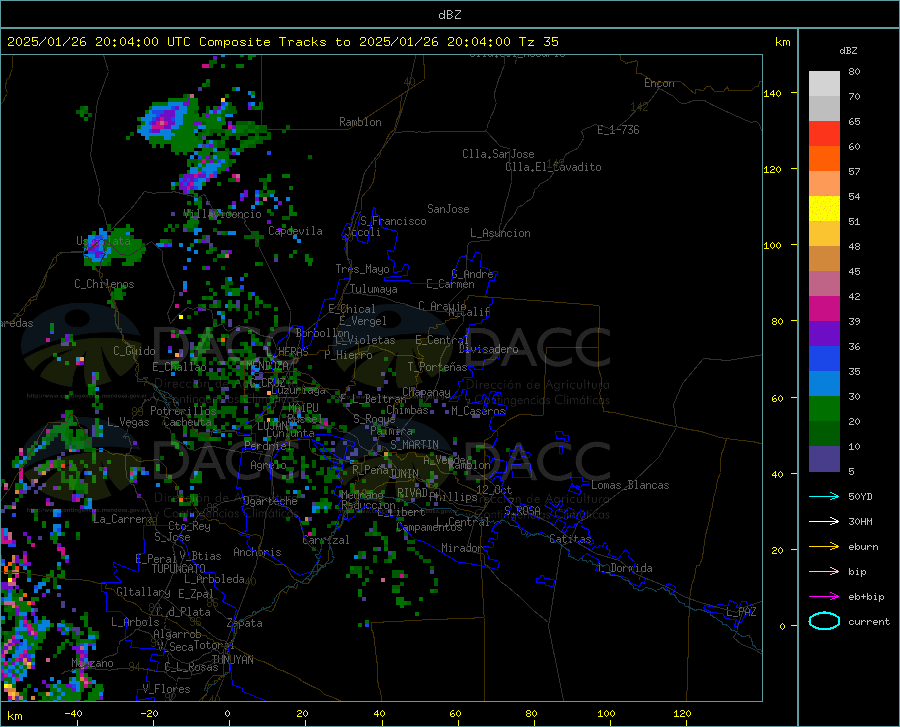Click the 120 km horizontal axis tick label
Viewport: 900px width, 727px height.
point(682,713)
